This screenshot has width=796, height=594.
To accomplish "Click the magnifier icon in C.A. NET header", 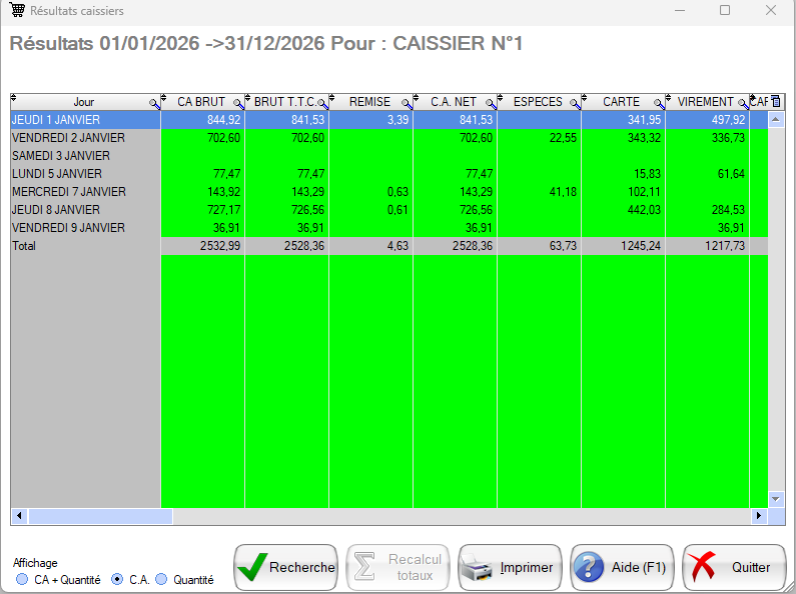I will click(491, 104).
